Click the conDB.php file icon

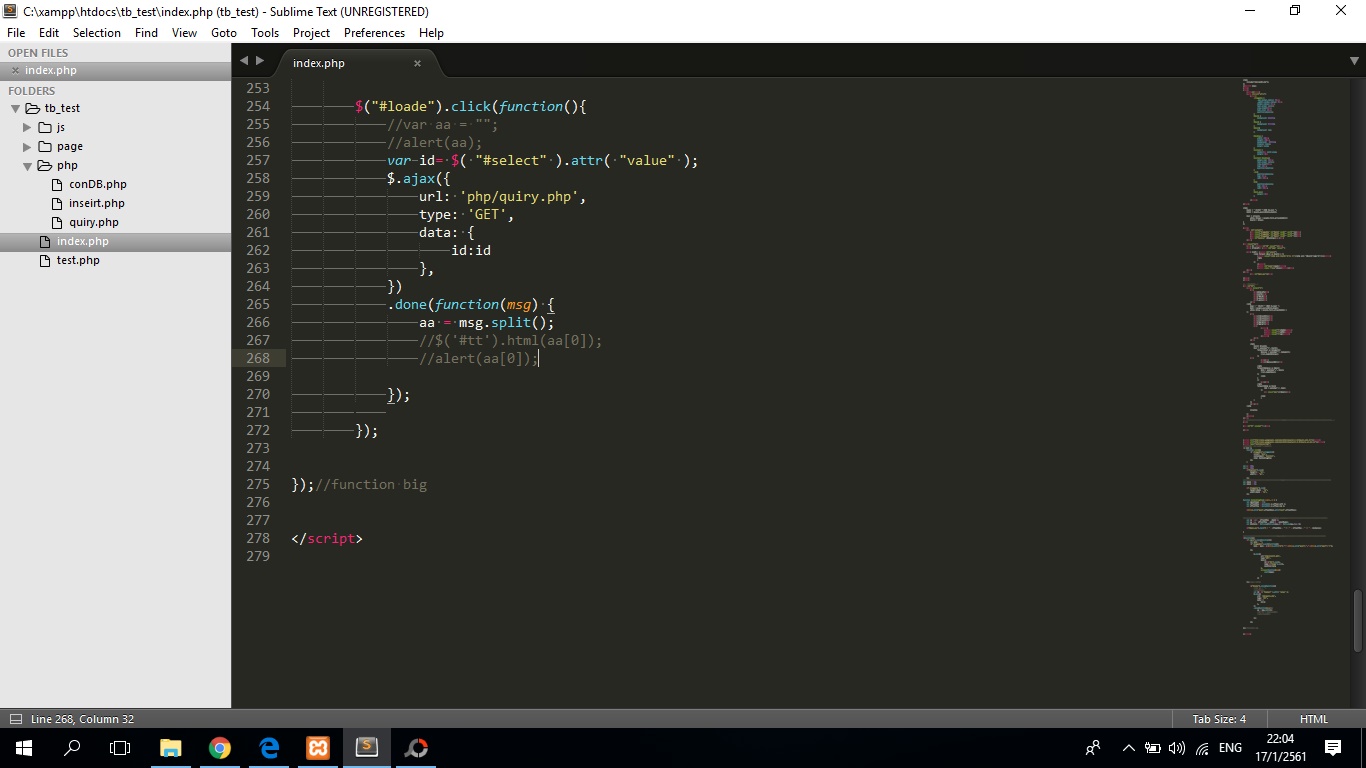56,184
